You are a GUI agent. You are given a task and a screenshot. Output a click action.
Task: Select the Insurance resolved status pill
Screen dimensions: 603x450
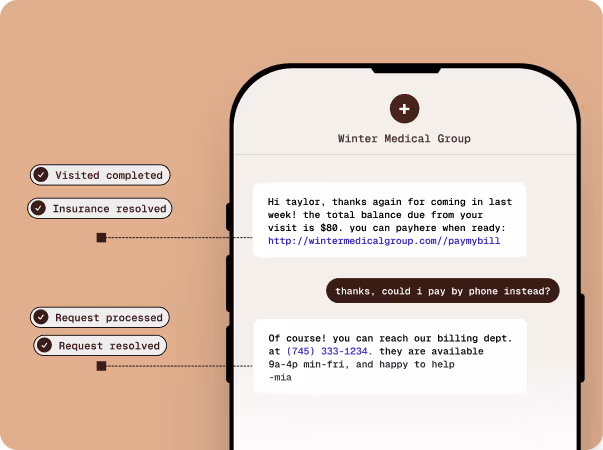click(100, 208)
